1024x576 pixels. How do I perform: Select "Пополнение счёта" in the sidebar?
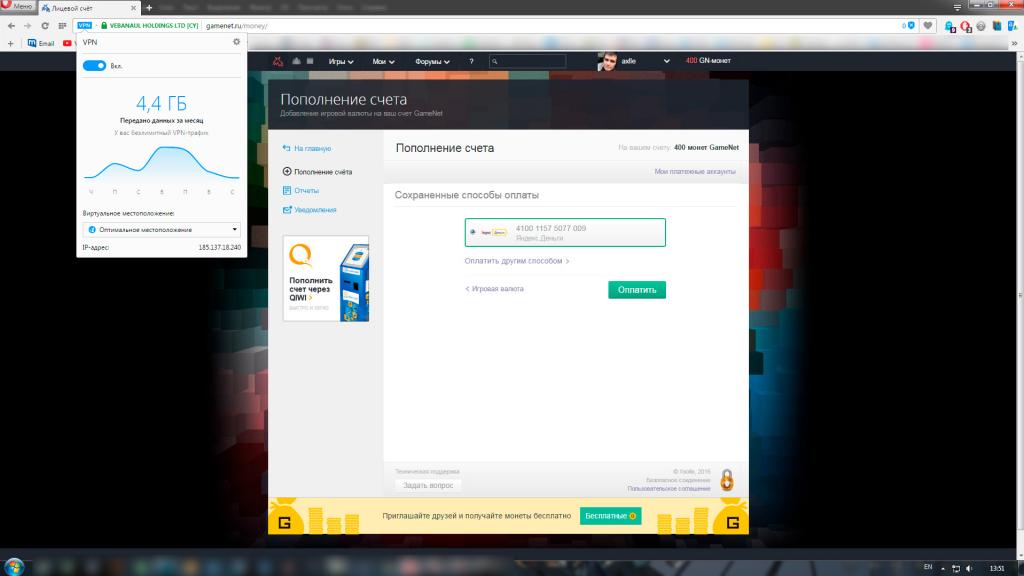point(317,172)
